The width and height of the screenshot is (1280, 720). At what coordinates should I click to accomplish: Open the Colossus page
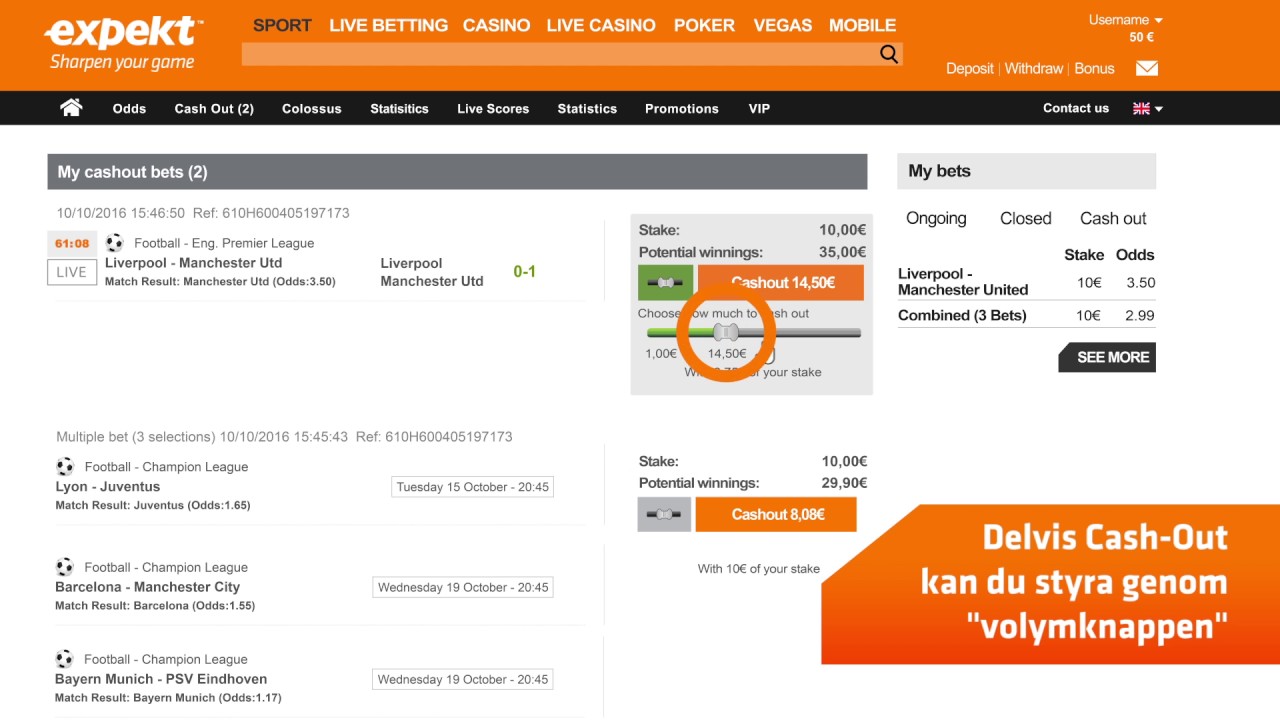click(x=311, y=108)
